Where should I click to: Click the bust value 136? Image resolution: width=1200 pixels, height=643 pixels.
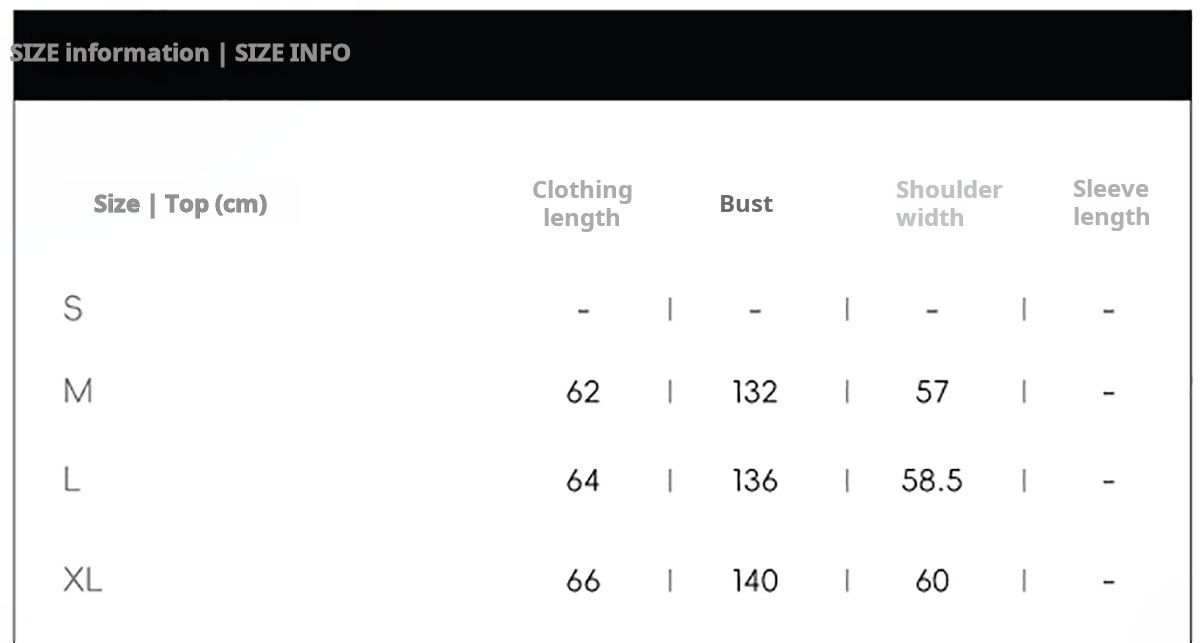coord(754,481)
